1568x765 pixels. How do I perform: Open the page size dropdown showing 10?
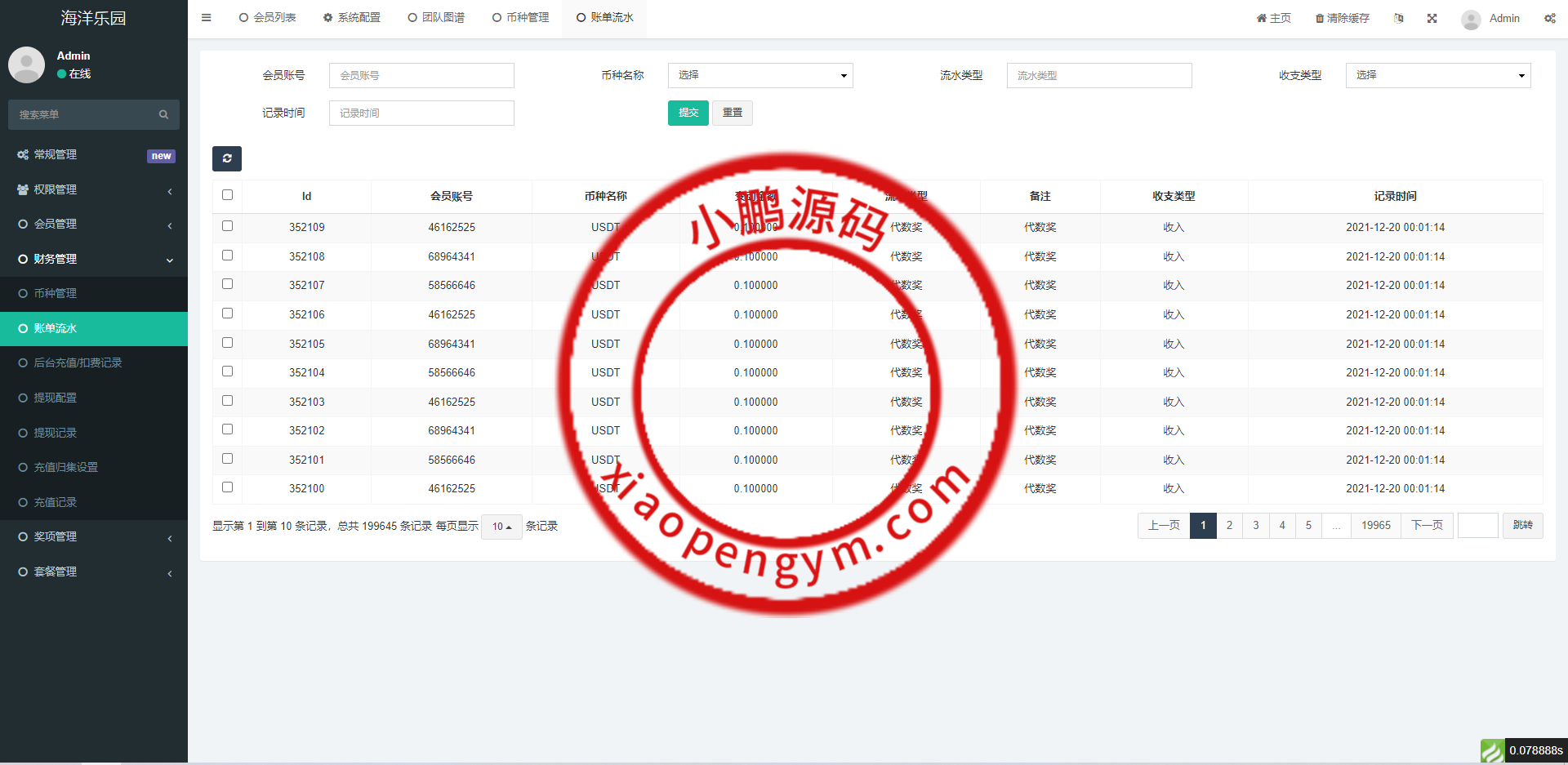tap(501, 527)
